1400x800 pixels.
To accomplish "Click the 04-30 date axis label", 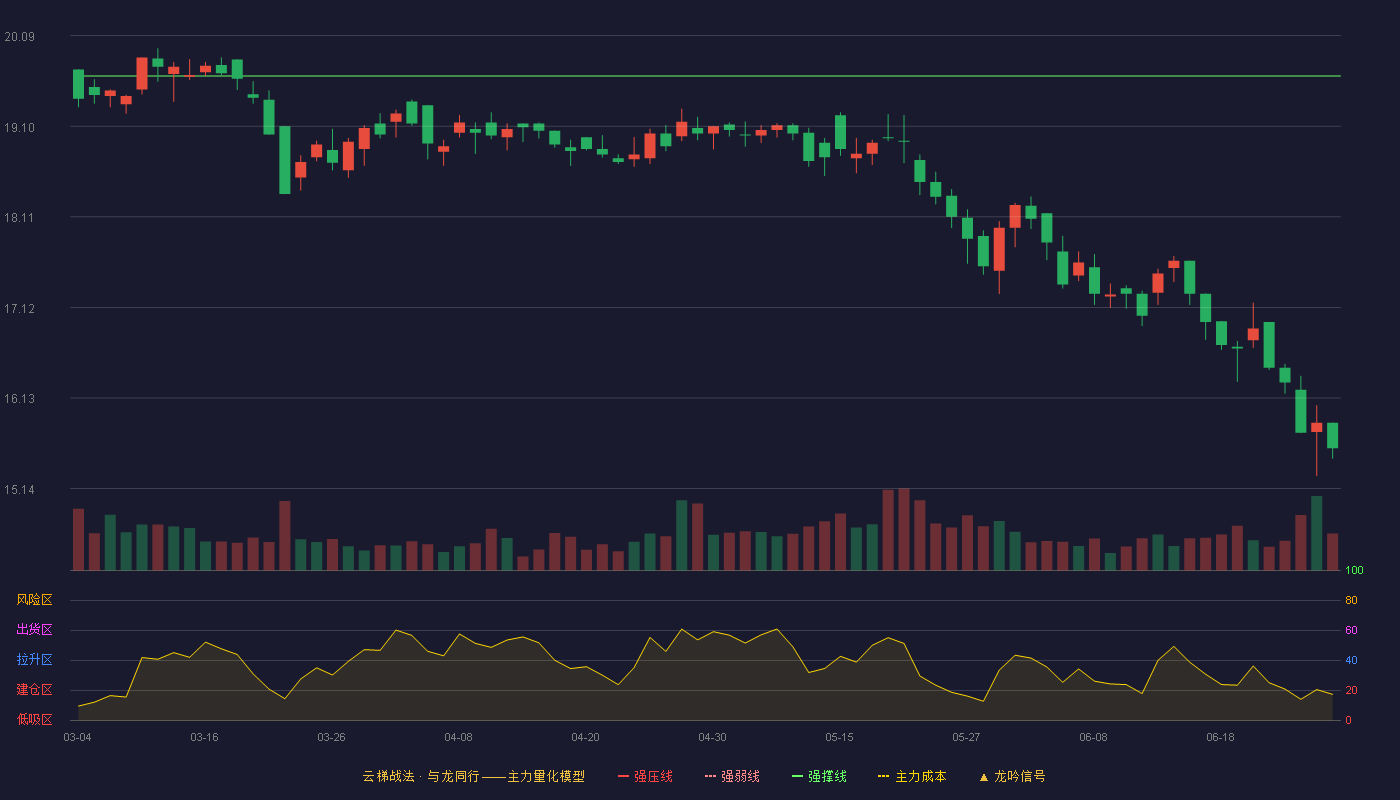I will 712,737.
